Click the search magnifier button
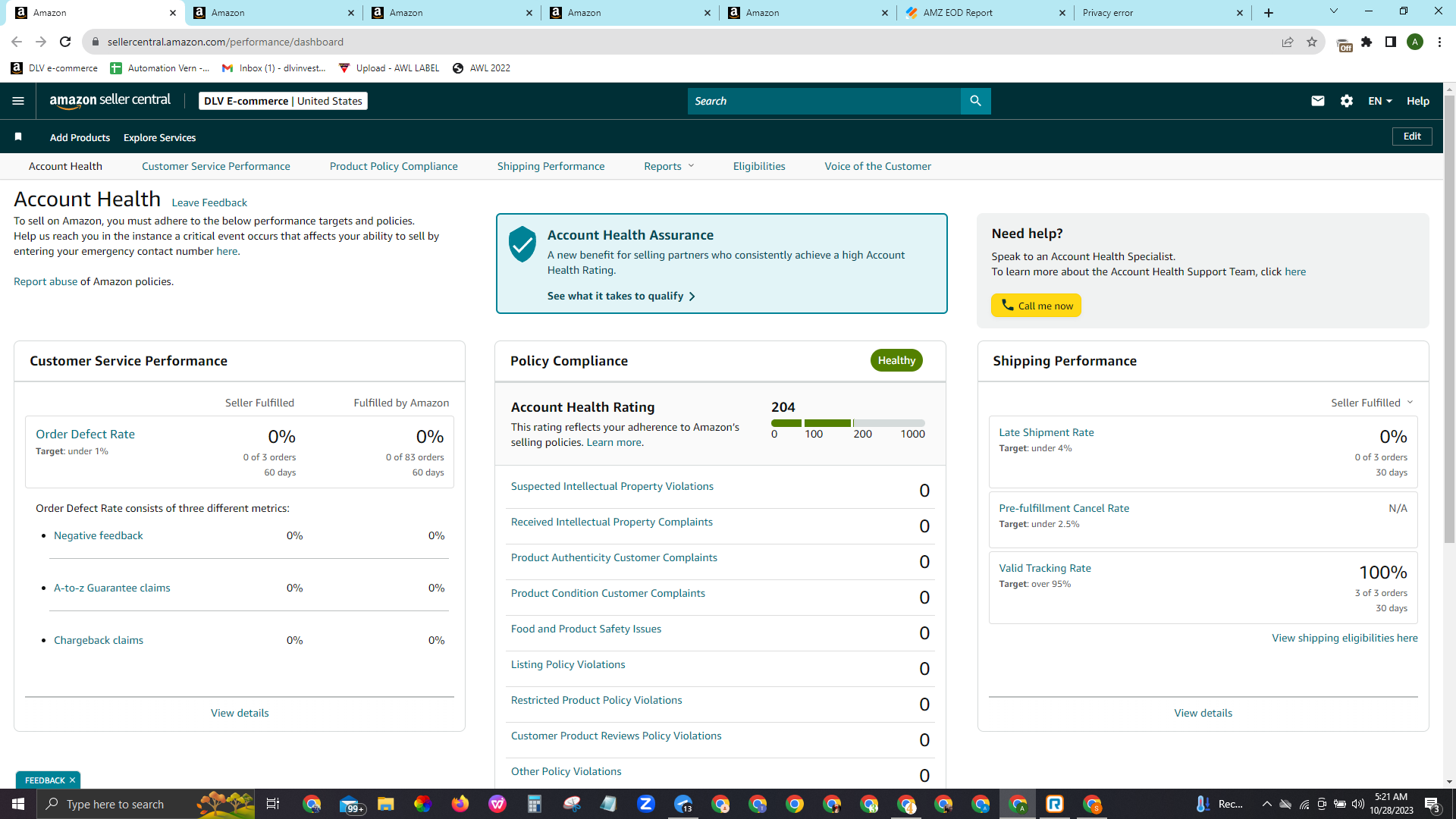 (x=975, y=101)
